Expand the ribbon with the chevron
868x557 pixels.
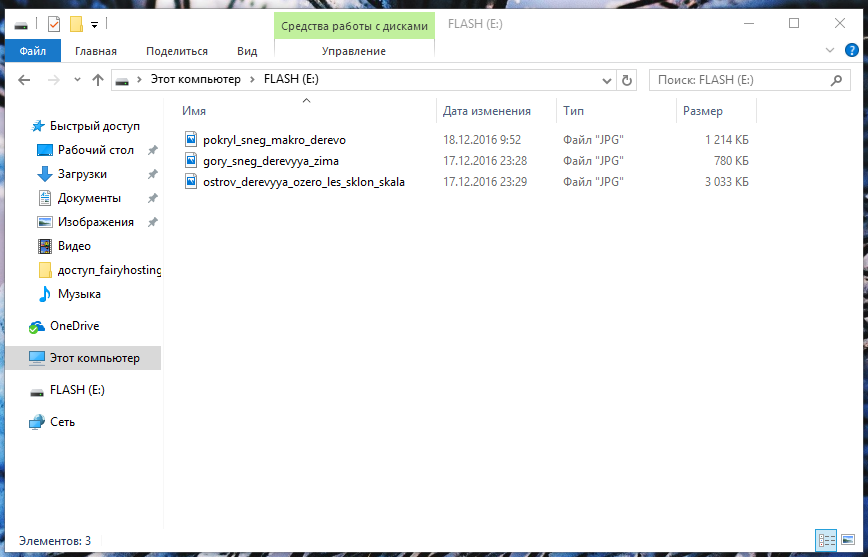point(830,50)
